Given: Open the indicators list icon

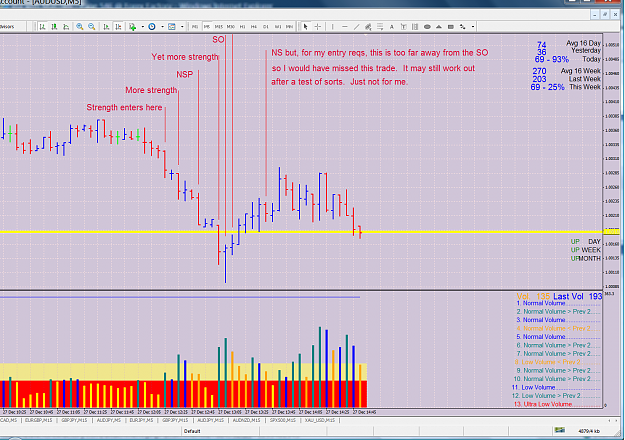Looking at the screenshot, I should pyautogui.click(x=132, y=27).
